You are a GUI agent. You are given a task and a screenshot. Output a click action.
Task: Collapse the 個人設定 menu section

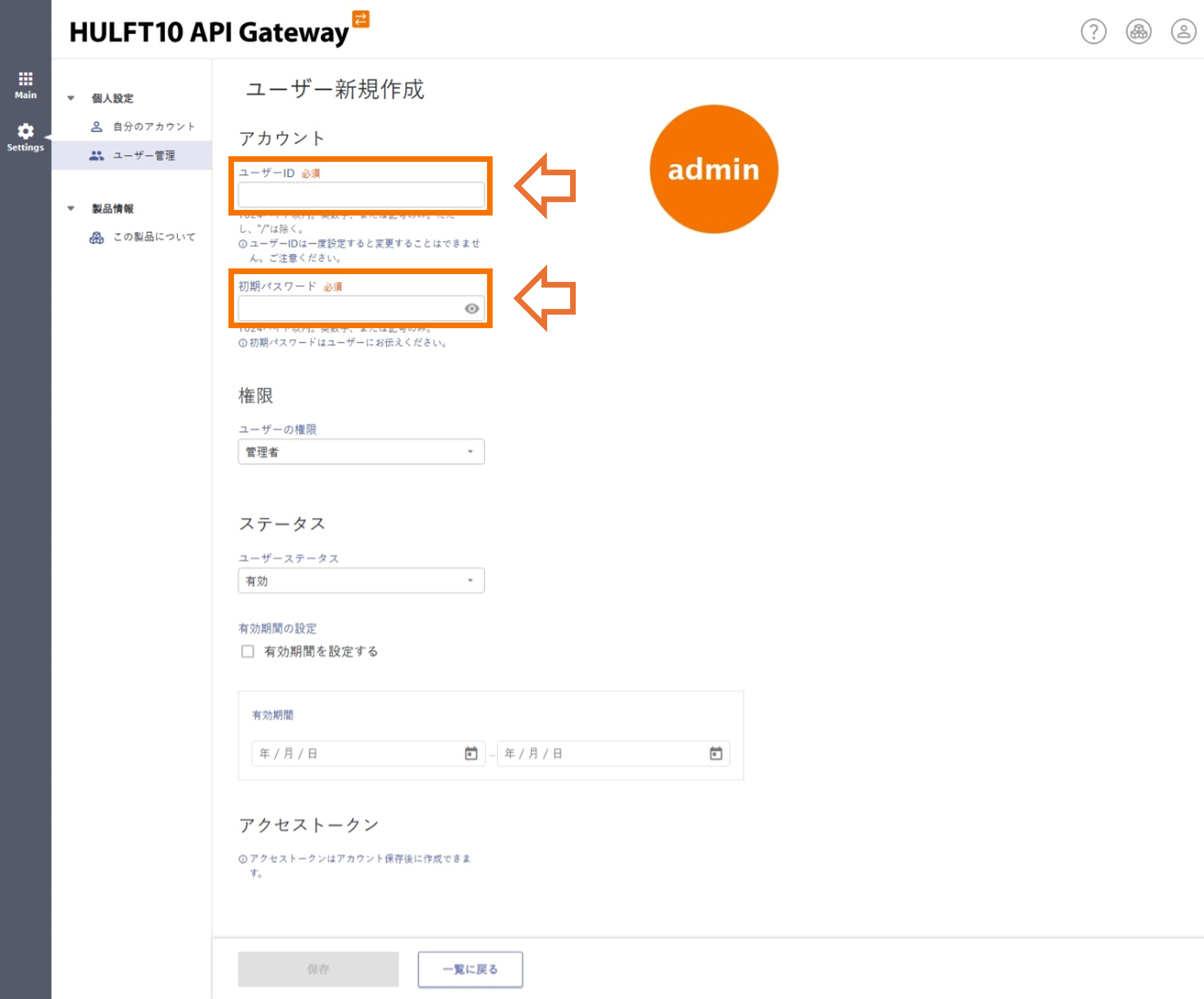(71, 98)
